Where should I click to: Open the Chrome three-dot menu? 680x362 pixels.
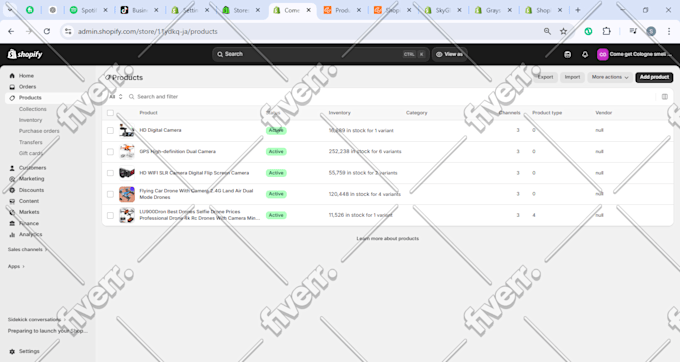pyautogui.click(x=669, y=31)
